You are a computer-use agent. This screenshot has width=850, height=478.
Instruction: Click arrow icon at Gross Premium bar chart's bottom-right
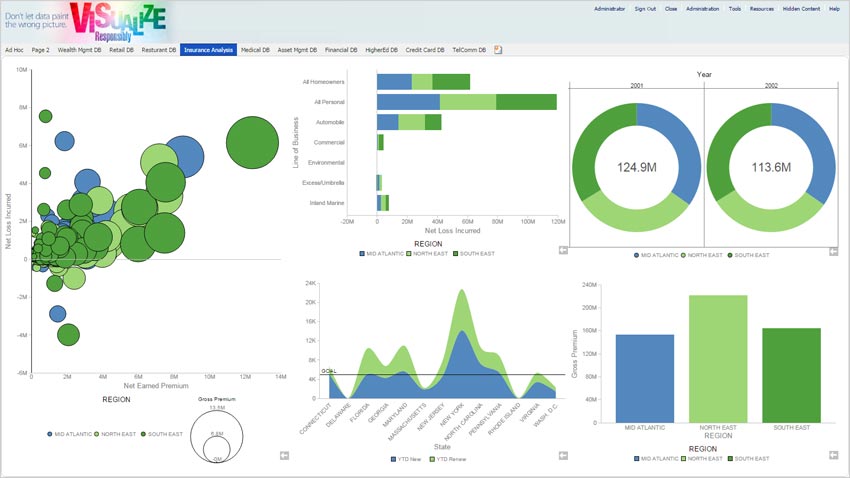[833, 455]
